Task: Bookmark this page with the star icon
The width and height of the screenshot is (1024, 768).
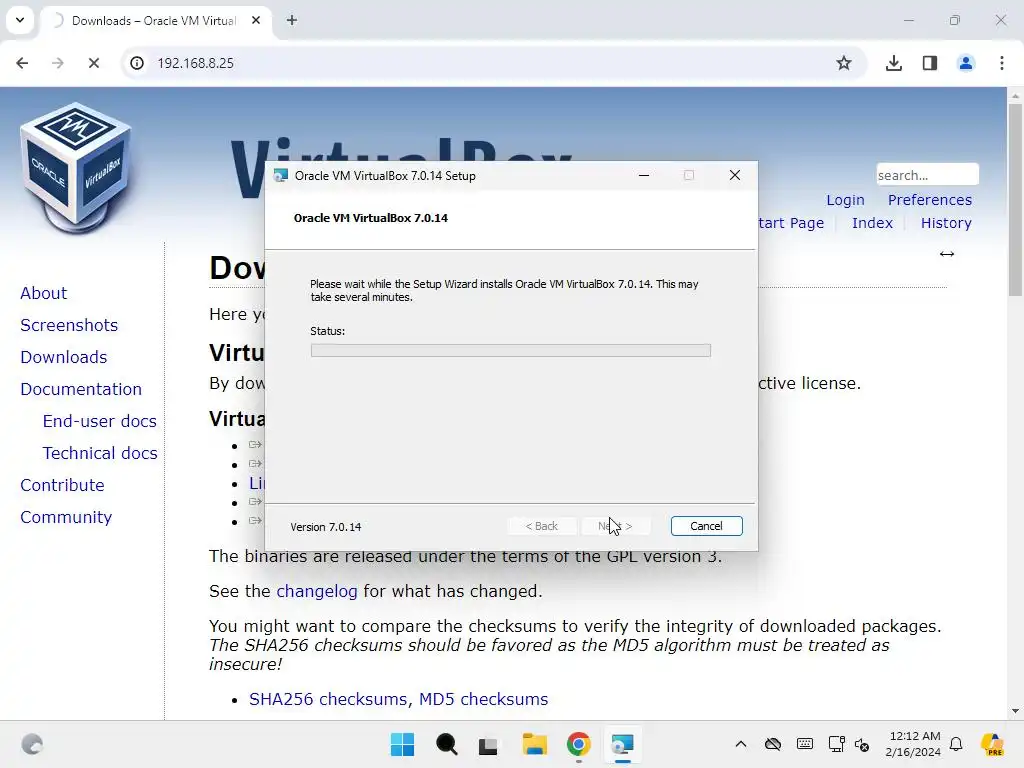Action: click(x=844, y=63)
